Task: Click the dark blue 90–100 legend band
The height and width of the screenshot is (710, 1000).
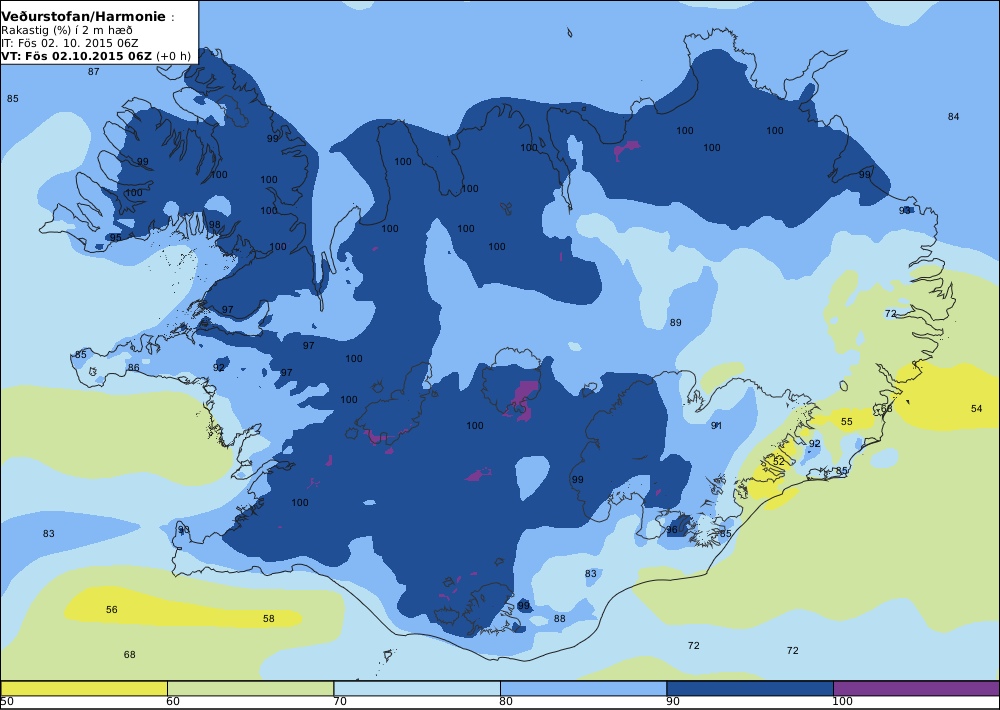Action: pyautogui.click(x=750, y=688)
